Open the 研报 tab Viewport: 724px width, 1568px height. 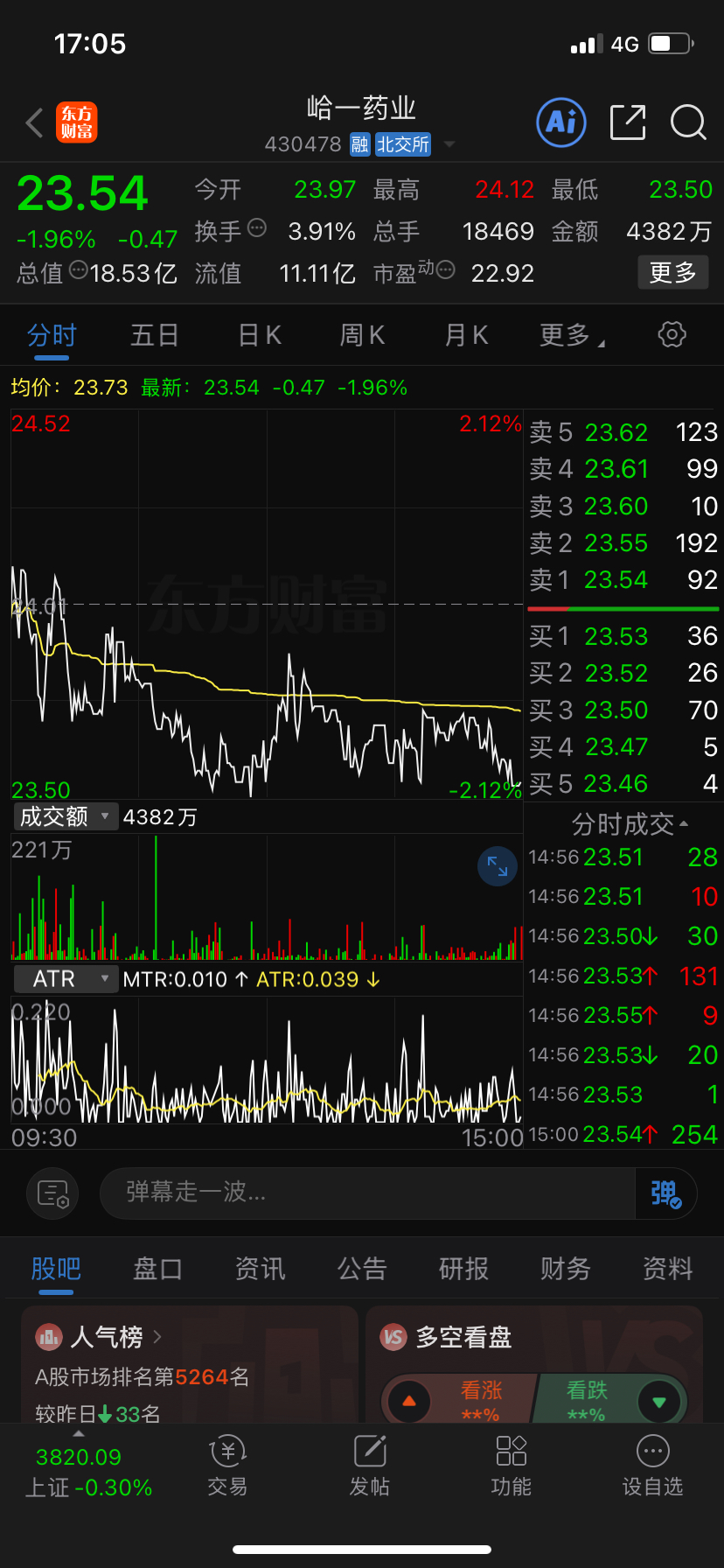pyautogui.click(x=463, y=1269)
